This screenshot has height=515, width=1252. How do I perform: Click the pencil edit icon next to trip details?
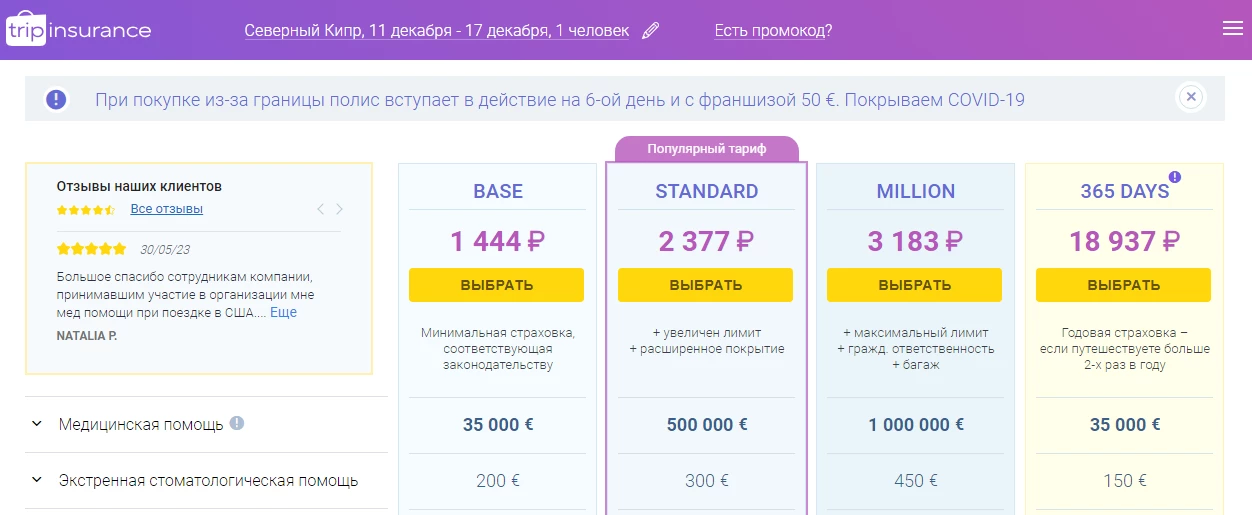(x=651, y=30)
